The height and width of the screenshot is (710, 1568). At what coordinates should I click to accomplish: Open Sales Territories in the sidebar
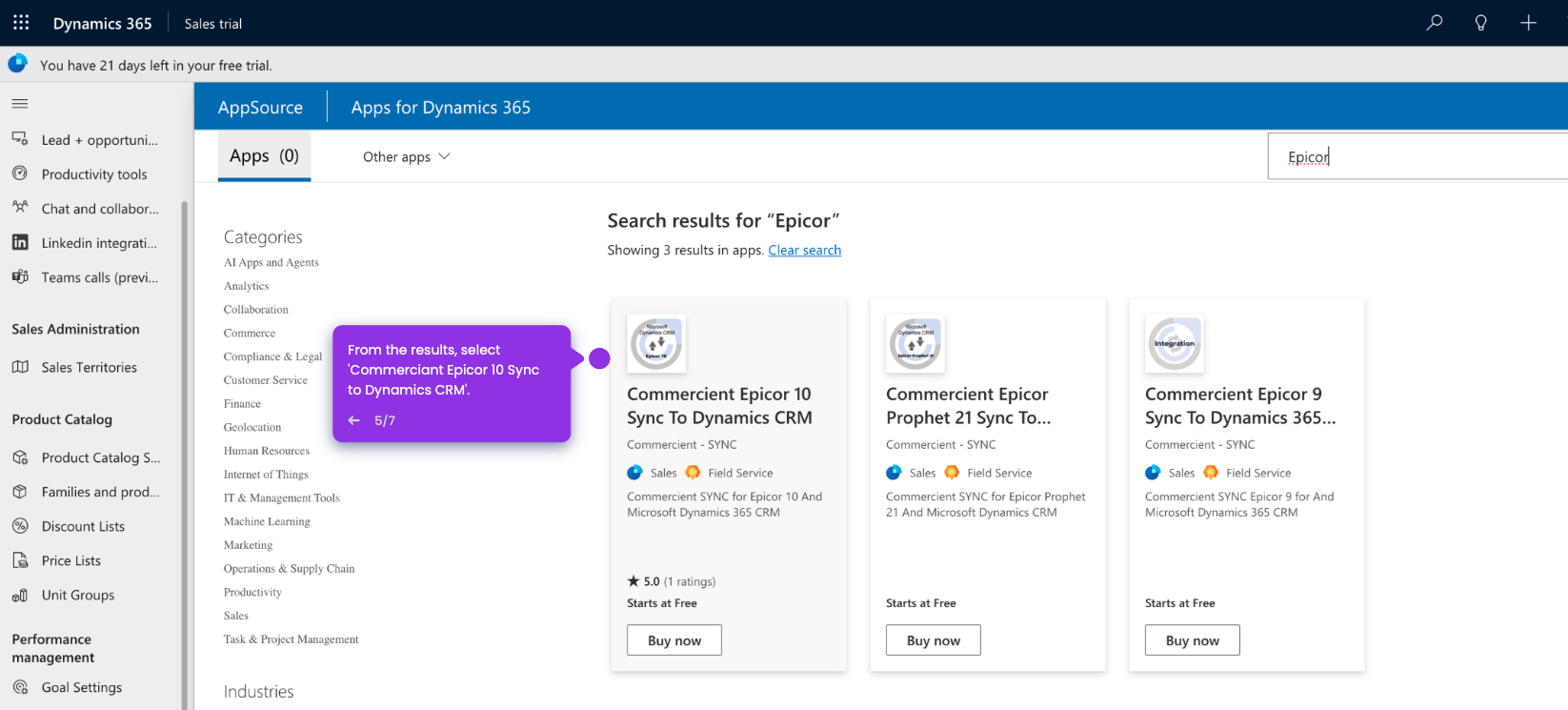pos(90,367)
